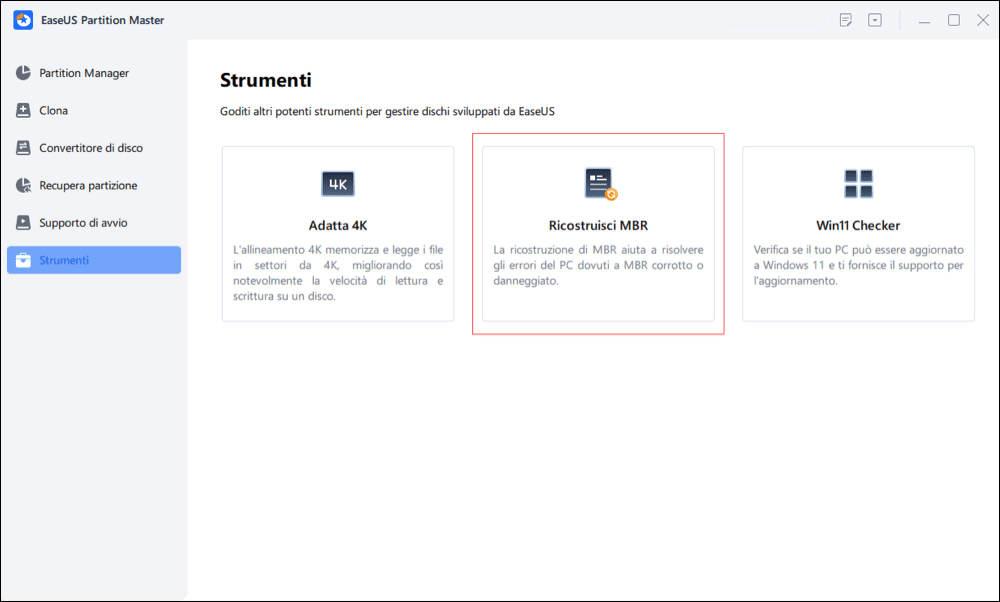
Task: Minimize the EaseUS window
Action: pos(924,21)
